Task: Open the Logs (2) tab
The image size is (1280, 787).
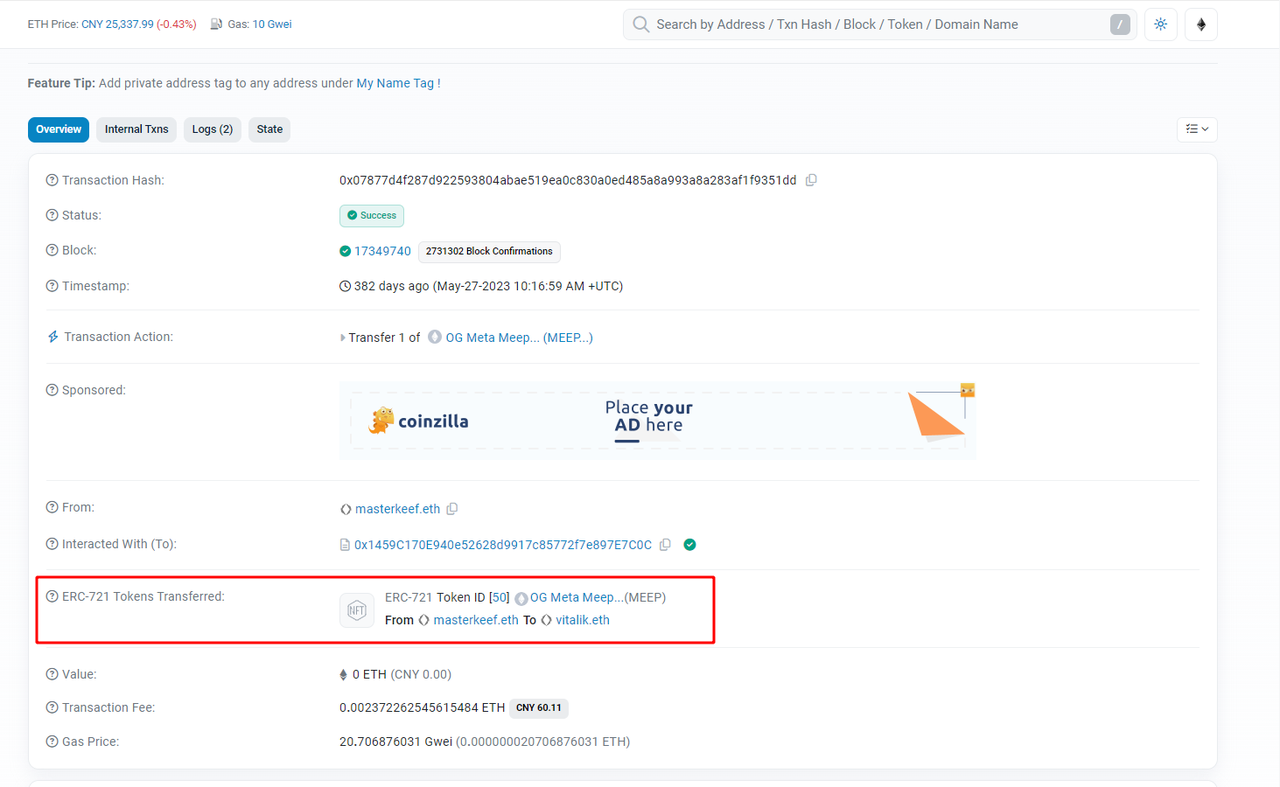Action: pos(212,129)
